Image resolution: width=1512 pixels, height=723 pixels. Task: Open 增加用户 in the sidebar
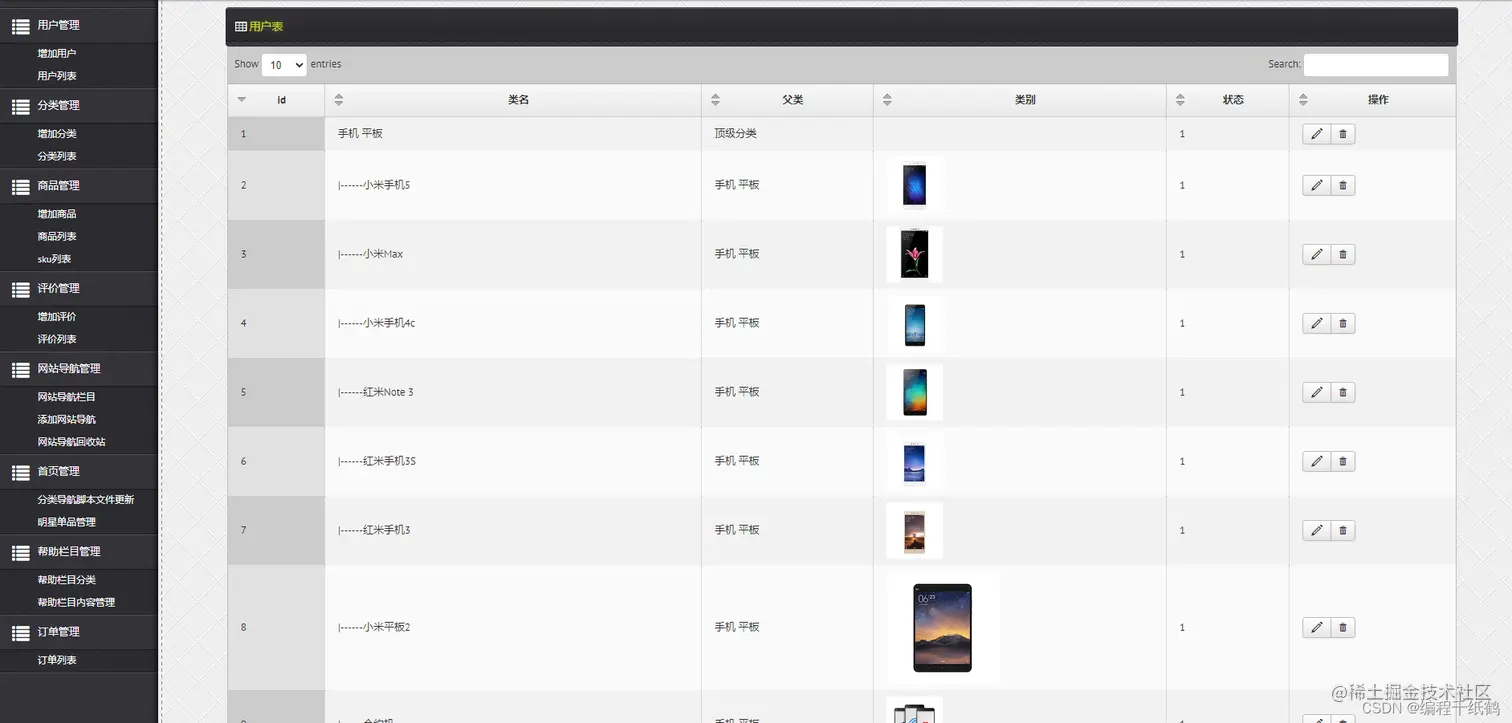(57, 53)
